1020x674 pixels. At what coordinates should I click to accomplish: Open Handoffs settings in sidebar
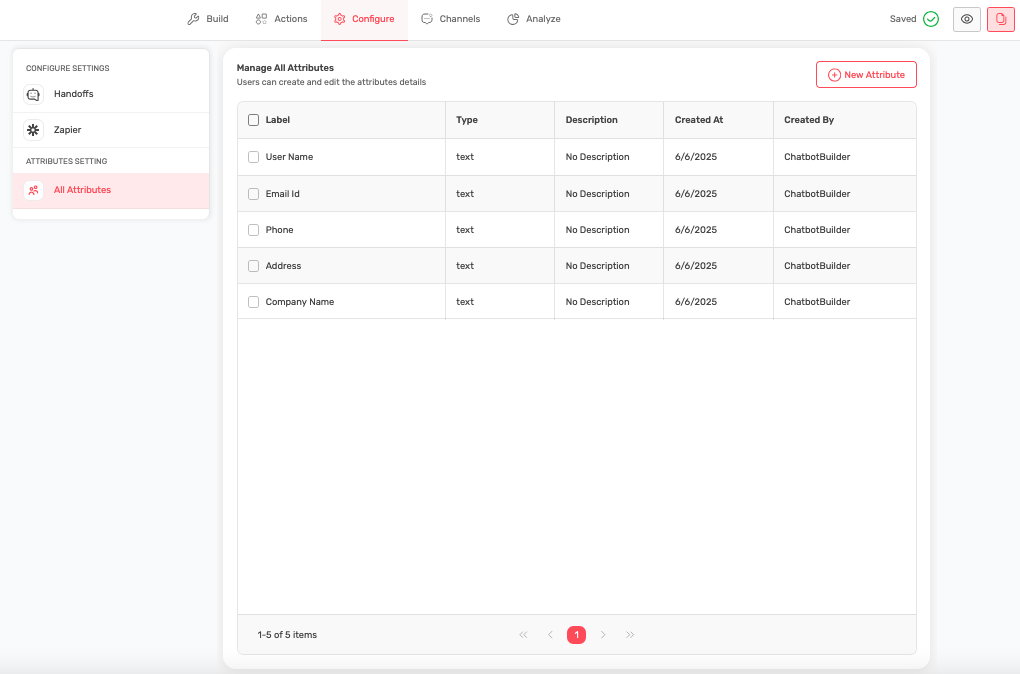(x=73, y=94)
